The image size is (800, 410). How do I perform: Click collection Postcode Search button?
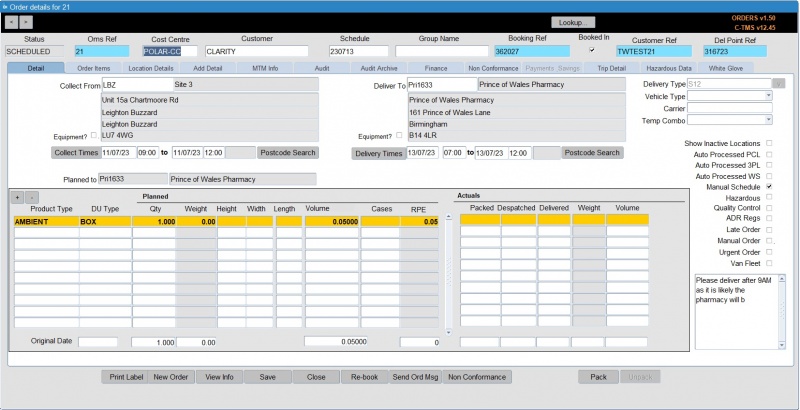coord(288,152)
